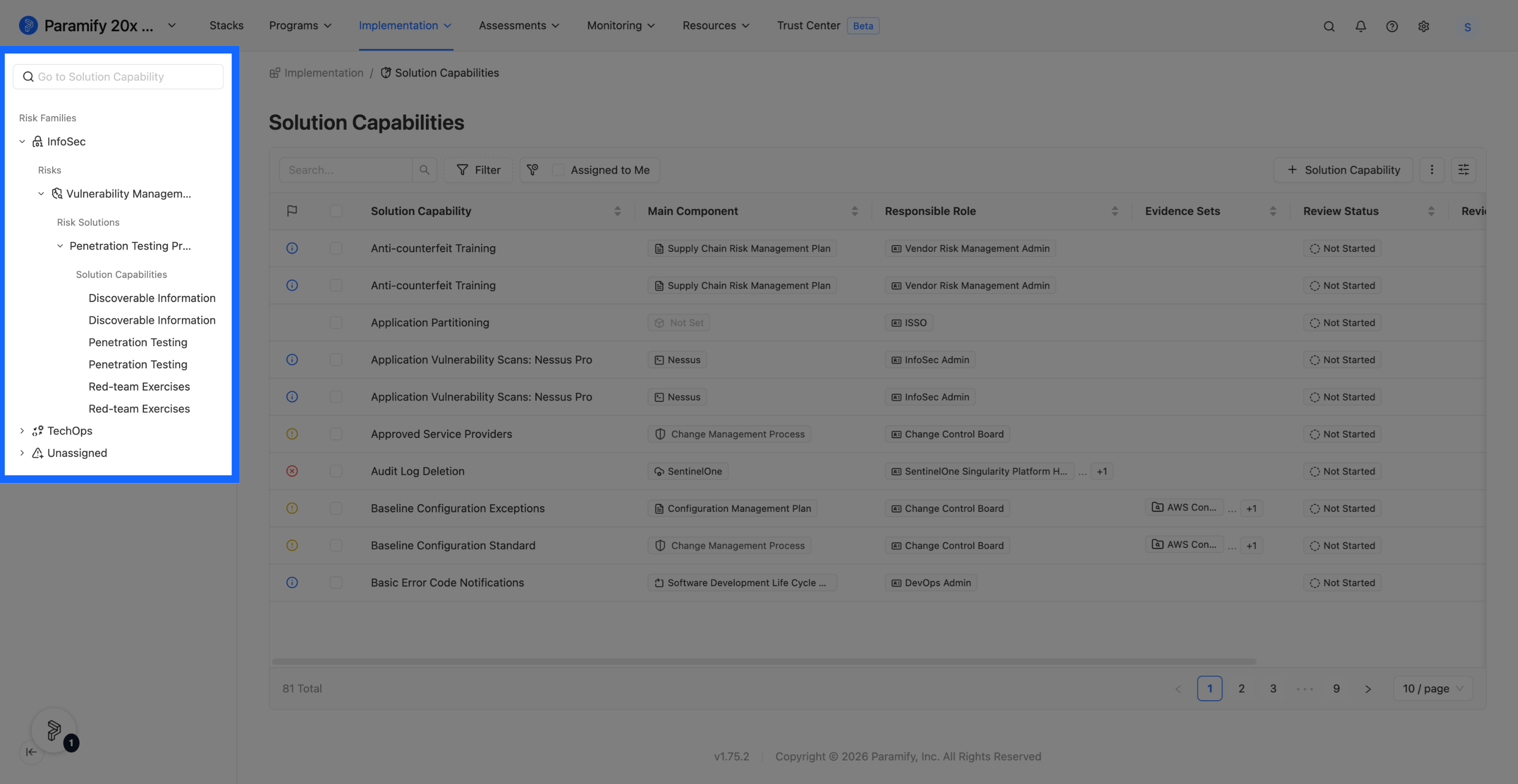Open the help question mark icon
The image size is (1518, 784).
pos(1392,26)
